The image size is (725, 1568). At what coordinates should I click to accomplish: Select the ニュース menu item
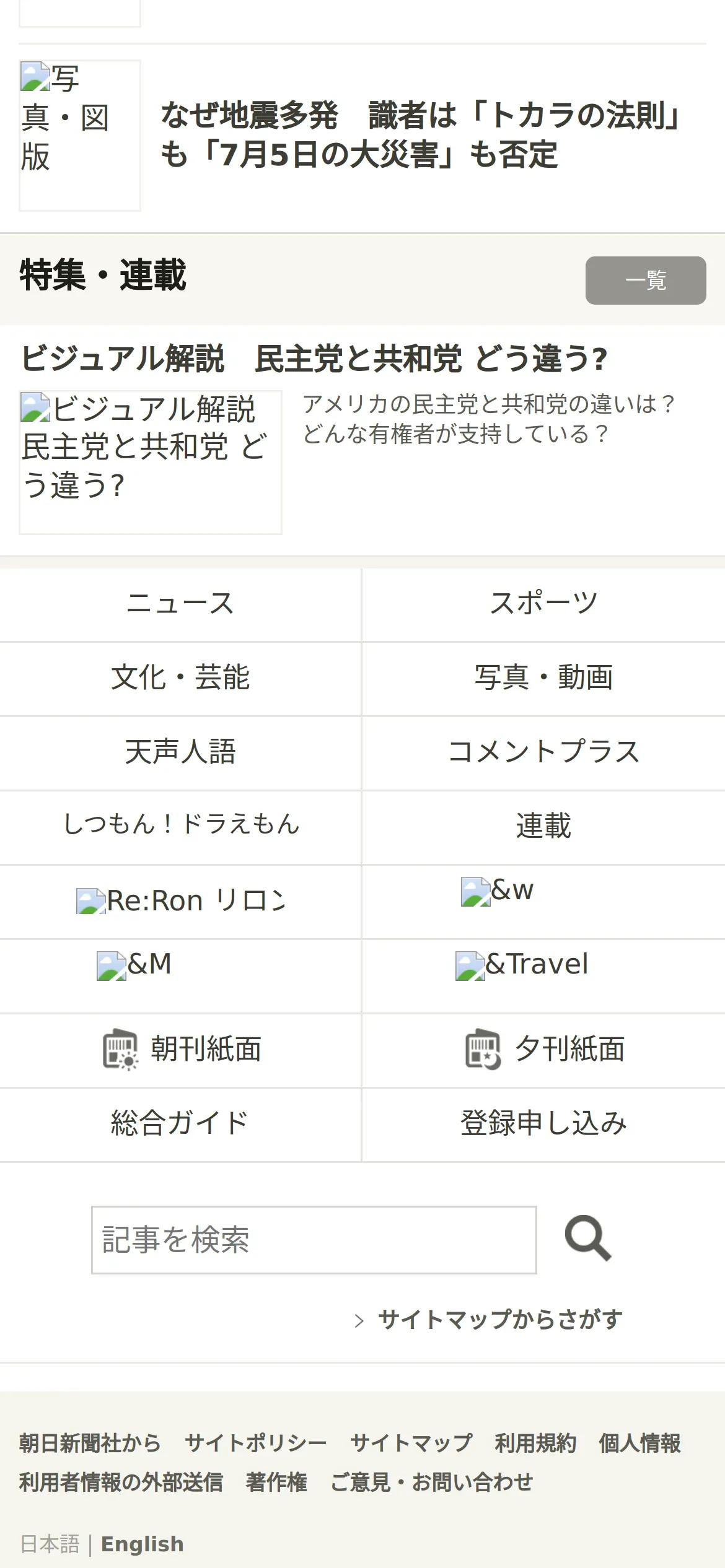click(180, 604)
